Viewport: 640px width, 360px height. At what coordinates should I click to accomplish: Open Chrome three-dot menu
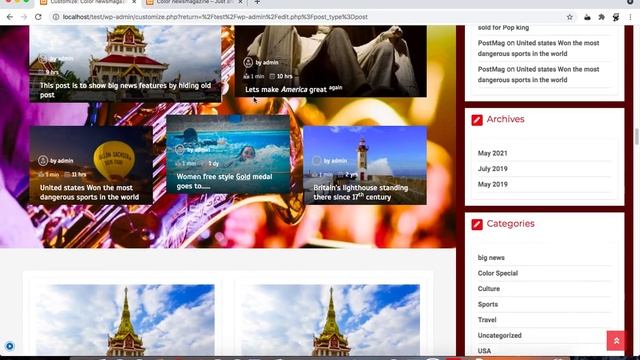(x=630, y=17)
